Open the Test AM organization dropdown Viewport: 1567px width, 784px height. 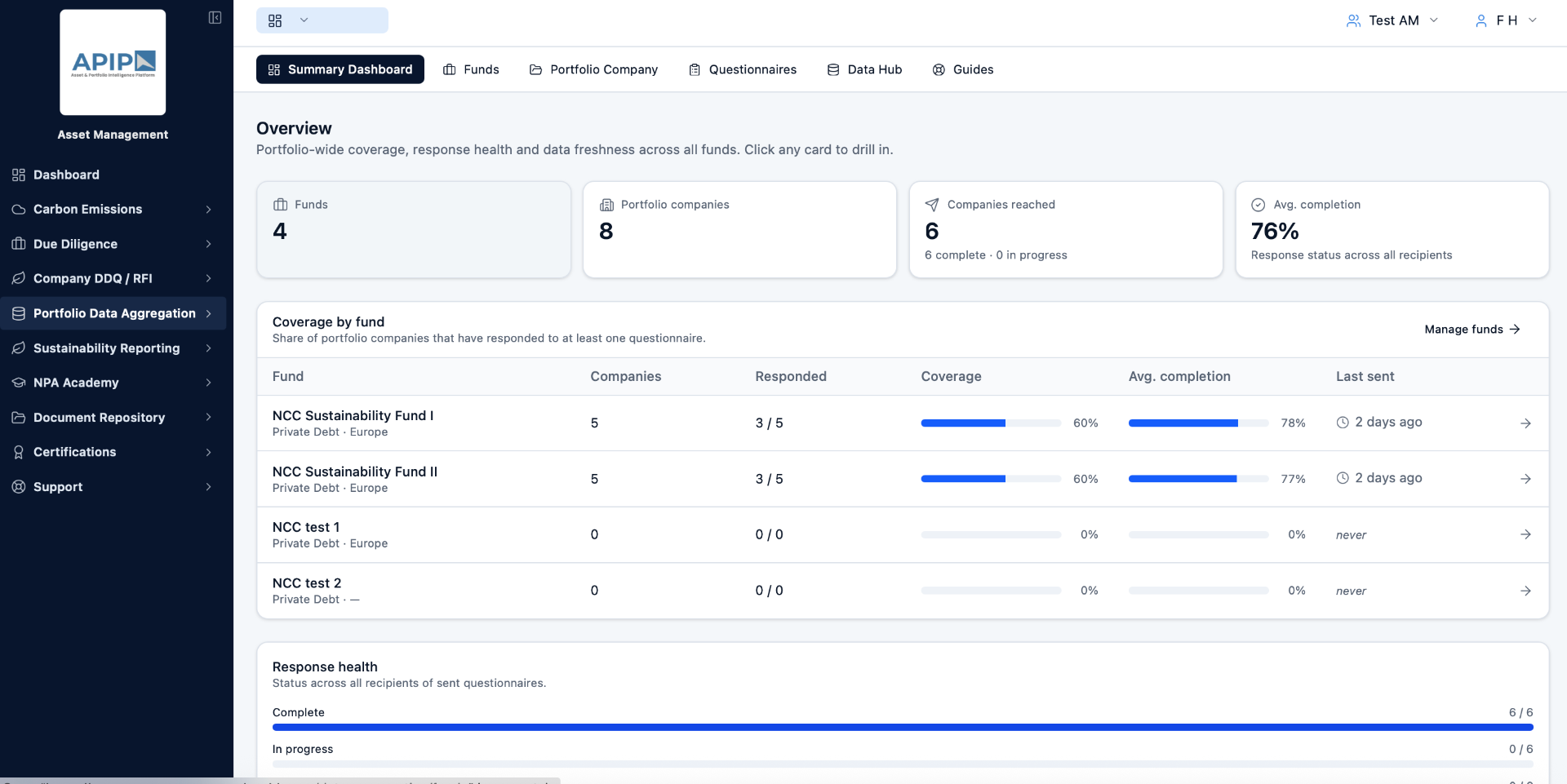[1392, 20]
